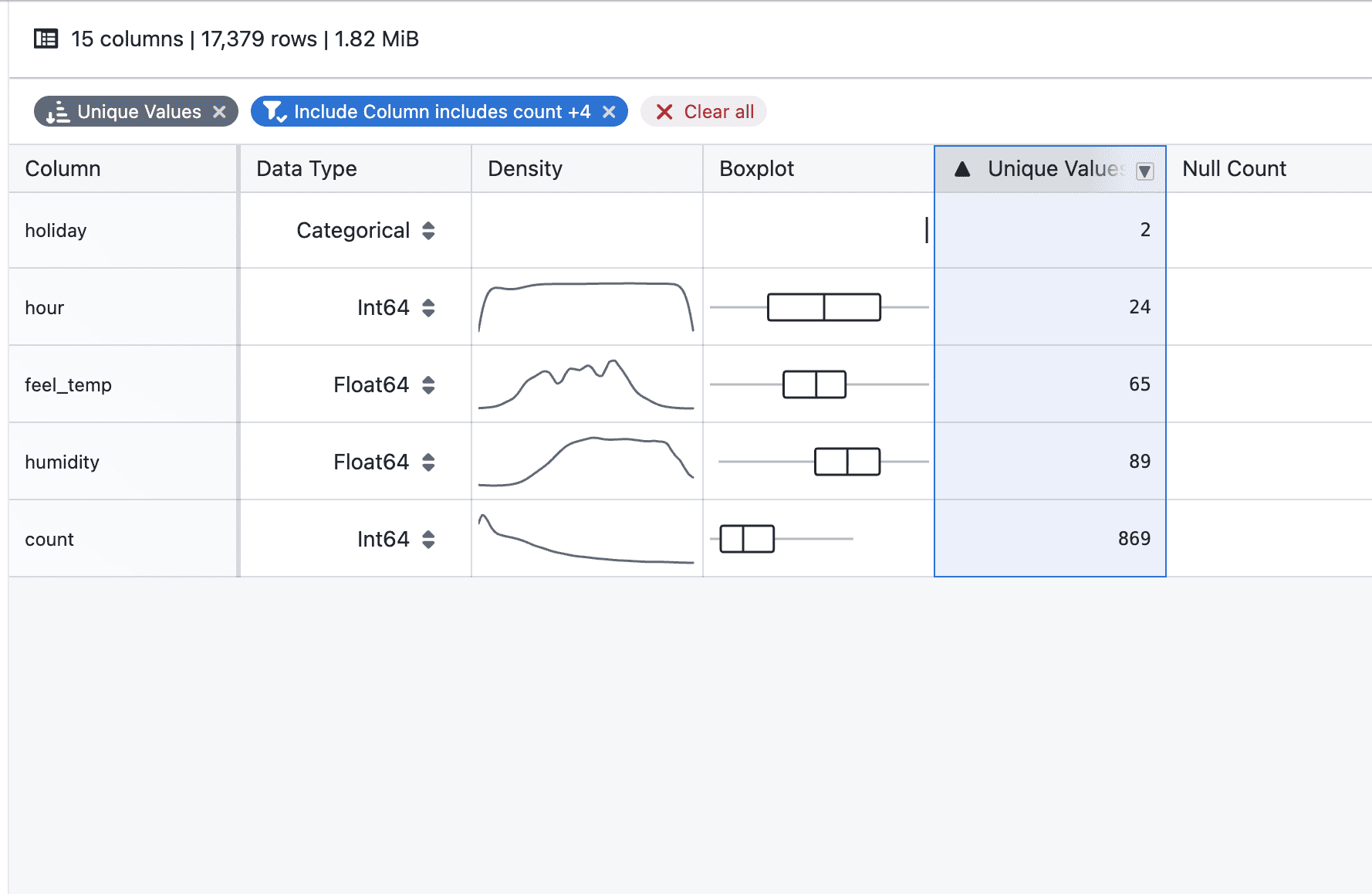This screenshot has height=894, width=1372.
Task: Click the hour density plot
Action: 586,307
